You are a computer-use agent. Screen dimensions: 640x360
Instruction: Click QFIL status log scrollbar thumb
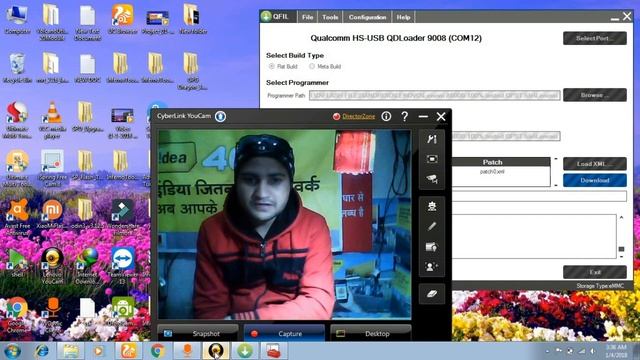pos(621,249)
